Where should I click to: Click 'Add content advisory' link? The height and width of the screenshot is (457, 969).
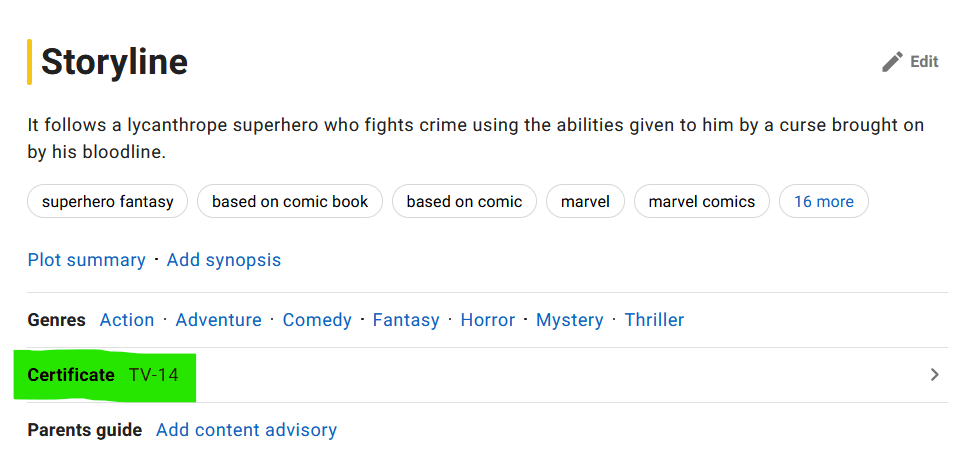click(x=246, y=430)
